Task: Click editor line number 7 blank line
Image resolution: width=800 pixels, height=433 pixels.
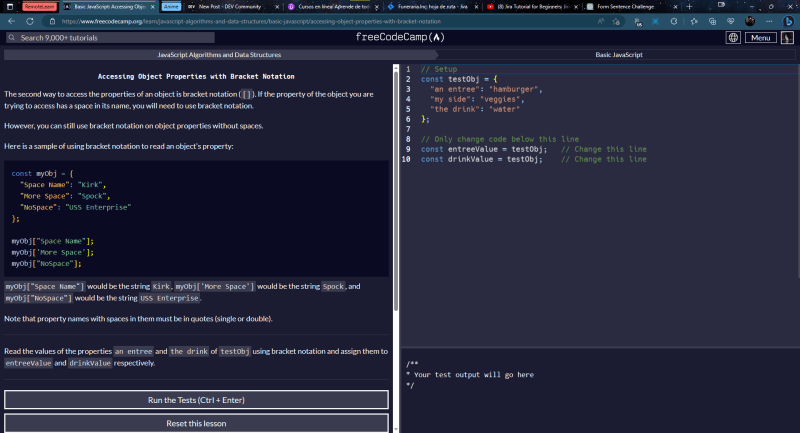Action: pyautogui.click(x=408, y=129)
